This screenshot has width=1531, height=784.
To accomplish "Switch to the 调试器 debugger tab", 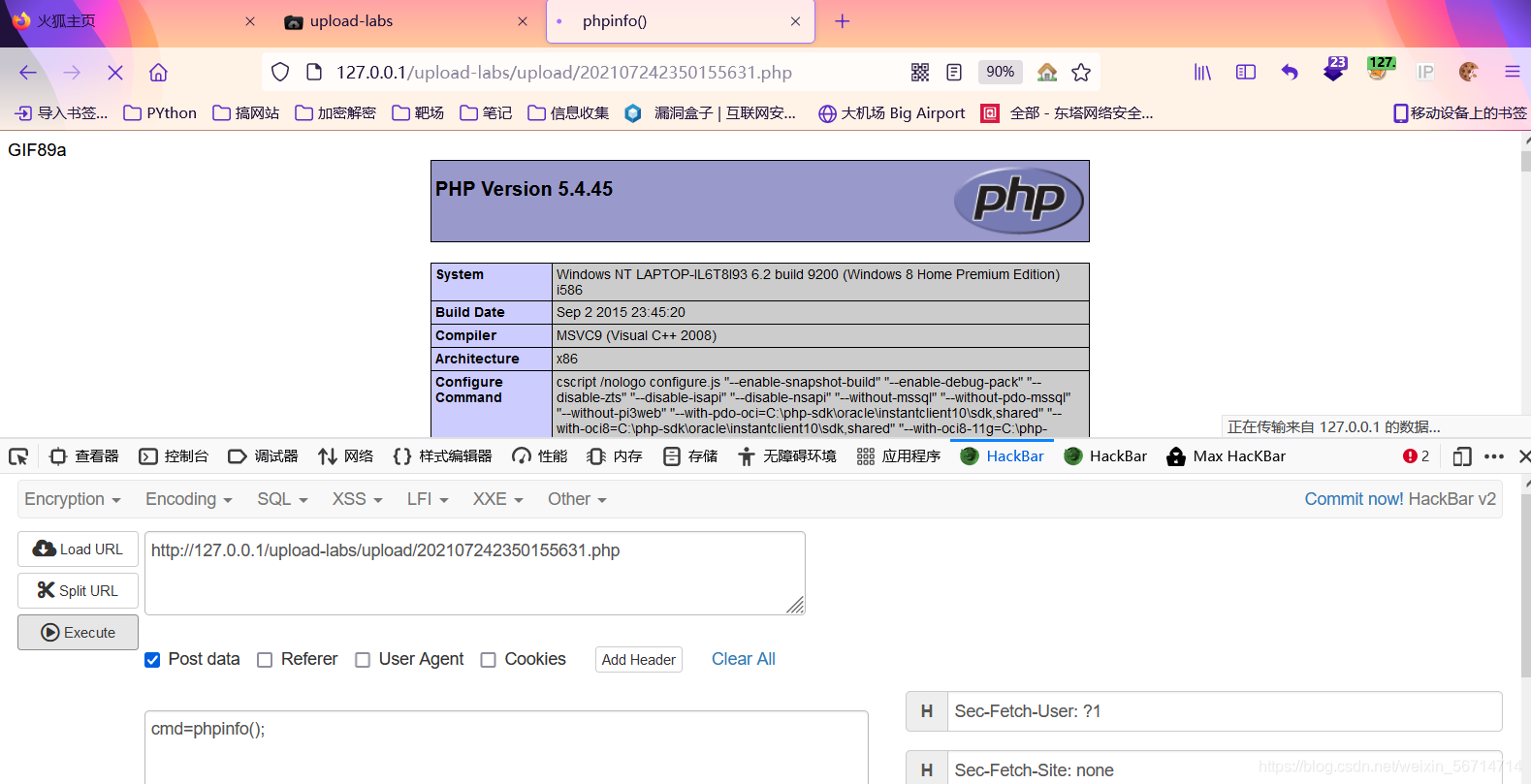I will pyautogui.click(x=263, y=456).
